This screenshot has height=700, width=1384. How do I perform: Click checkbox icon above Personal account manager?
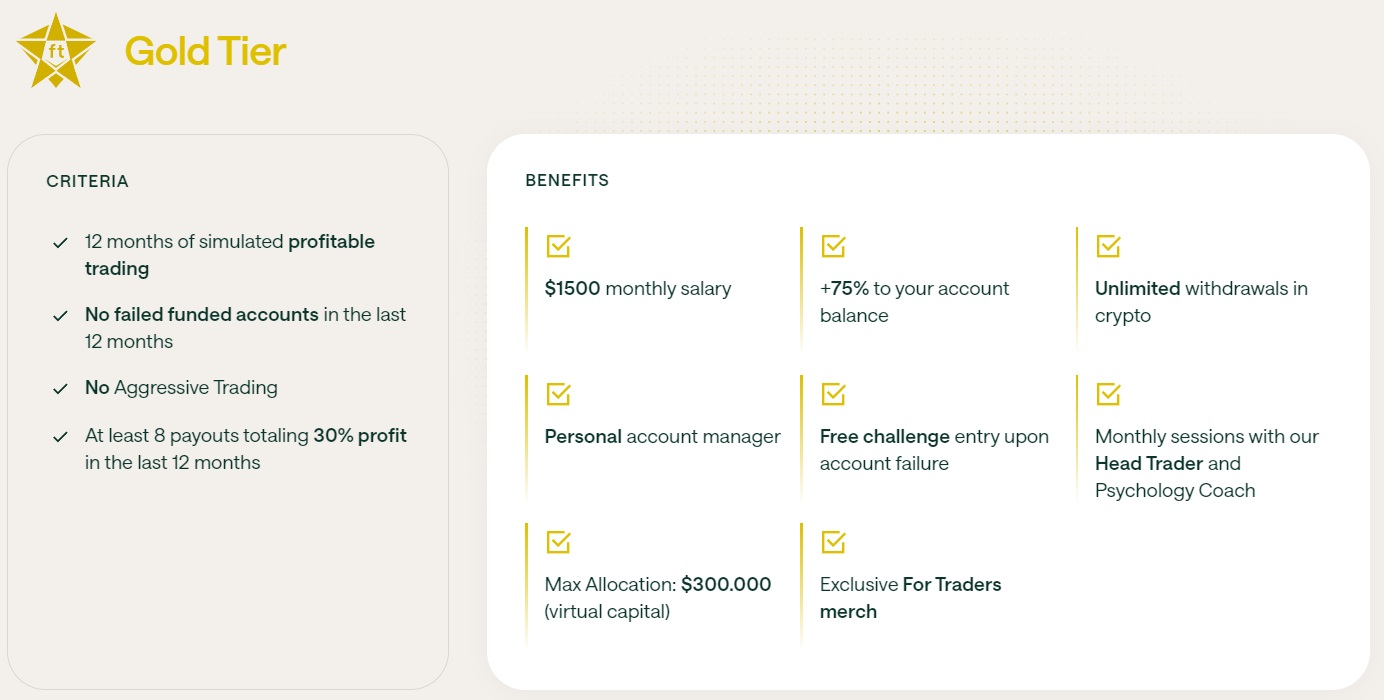tap(558, 394)
